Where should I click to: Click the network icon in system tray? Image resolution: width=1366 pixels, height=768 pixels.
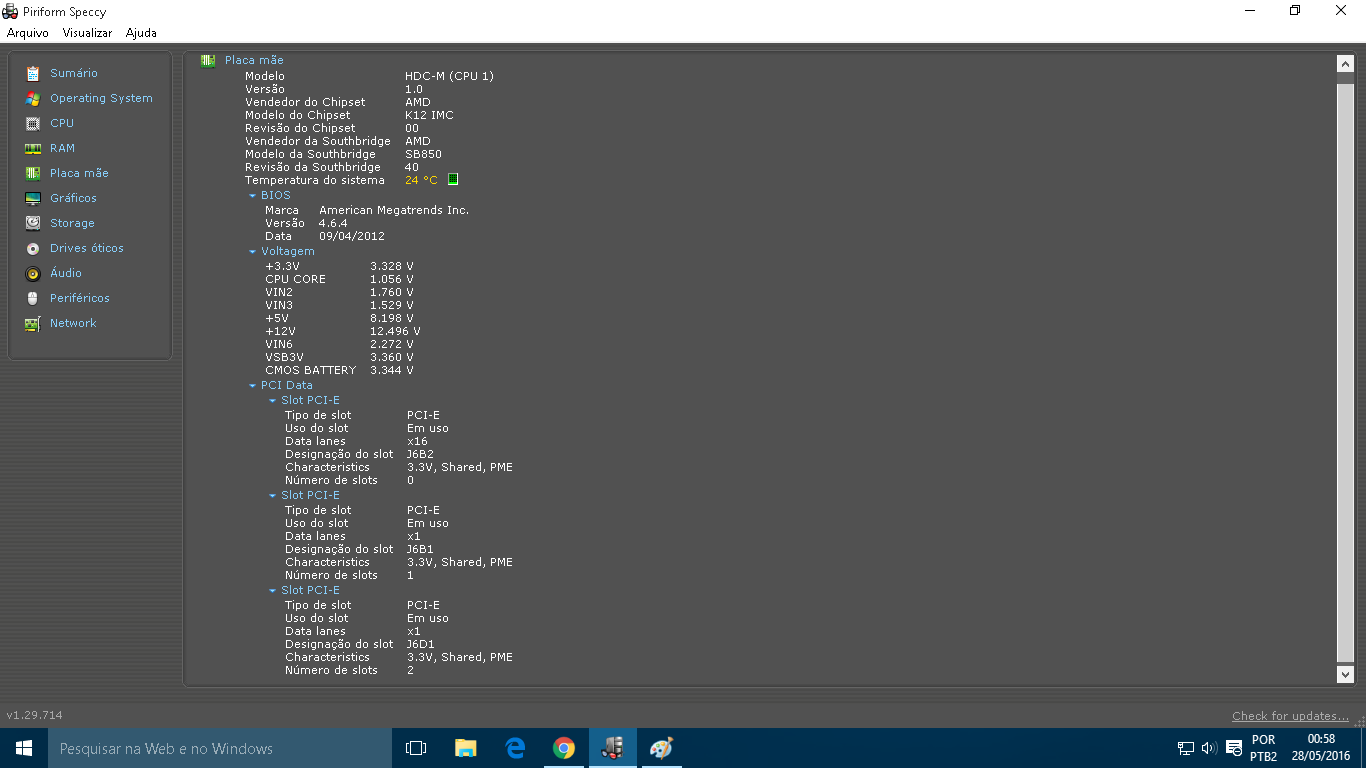pos(1186,748)
